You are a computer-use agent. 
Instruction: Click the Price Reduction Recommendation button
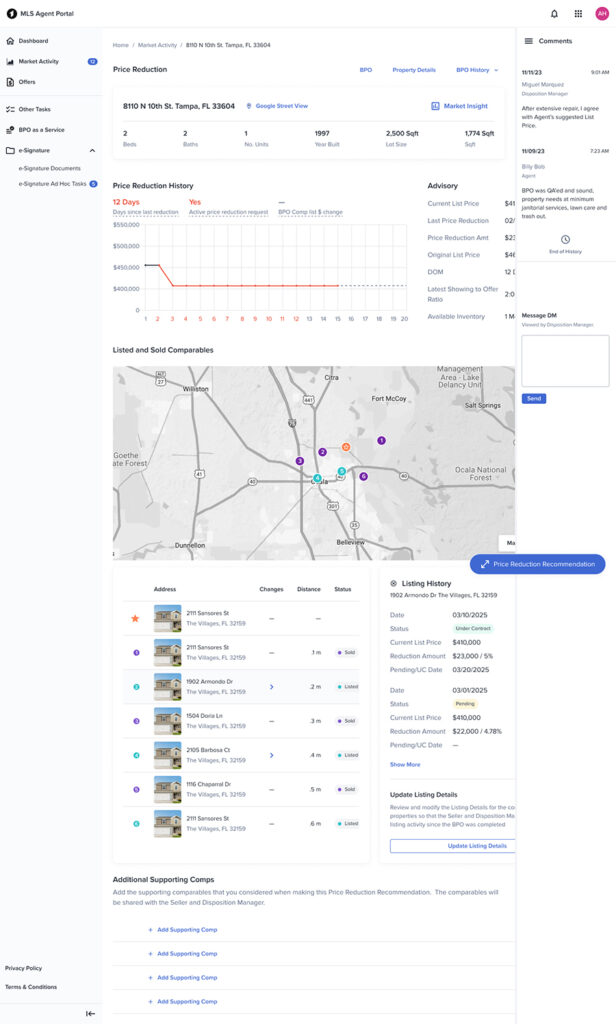coord(538,564)
